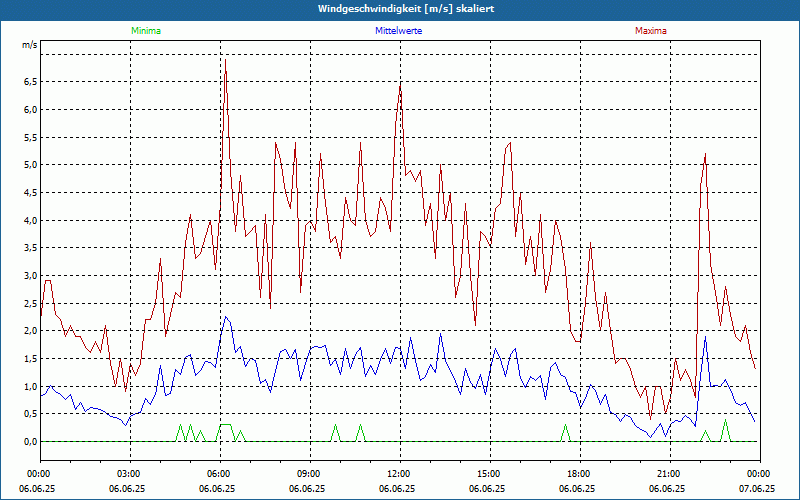Click the 06:00 time axis label
This screenshot has height=500, width=800.
tap(217, 474)
